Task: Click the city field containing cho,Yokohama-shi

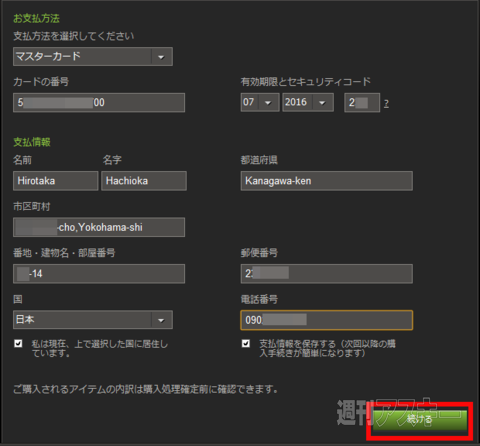Action: 99,227
